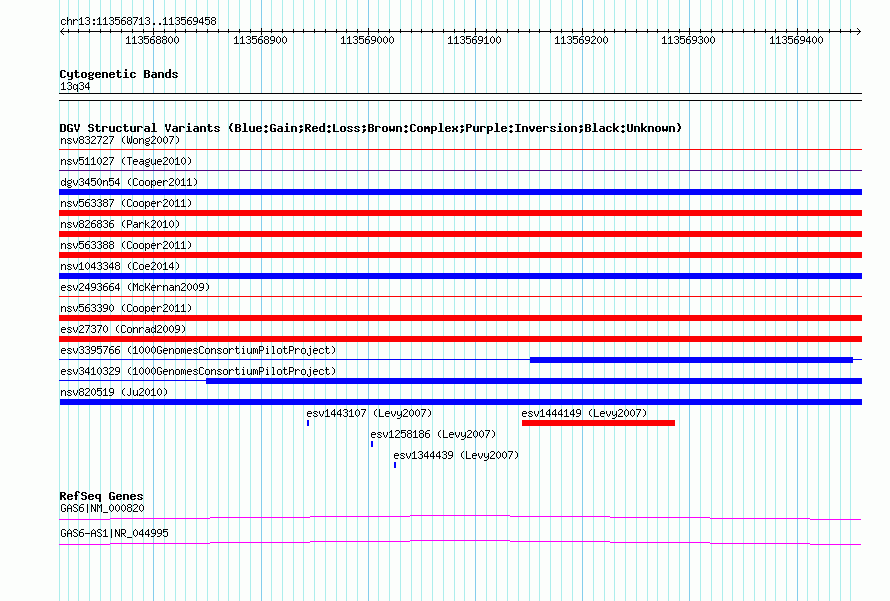The width and height of the screenshot is (890, 601).
Task: Click the red nsv563387 loss bar
Action: (x=460, y=213)
